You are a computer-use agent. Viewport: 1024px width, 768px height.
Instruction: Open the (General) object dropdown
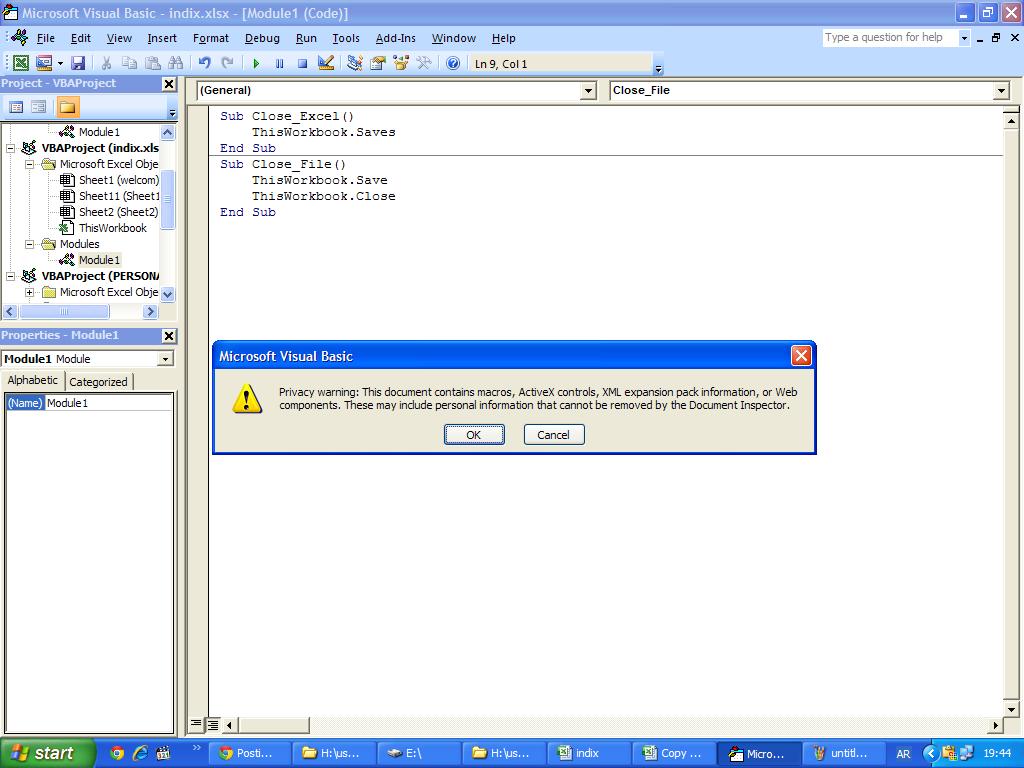pos(588,91)
